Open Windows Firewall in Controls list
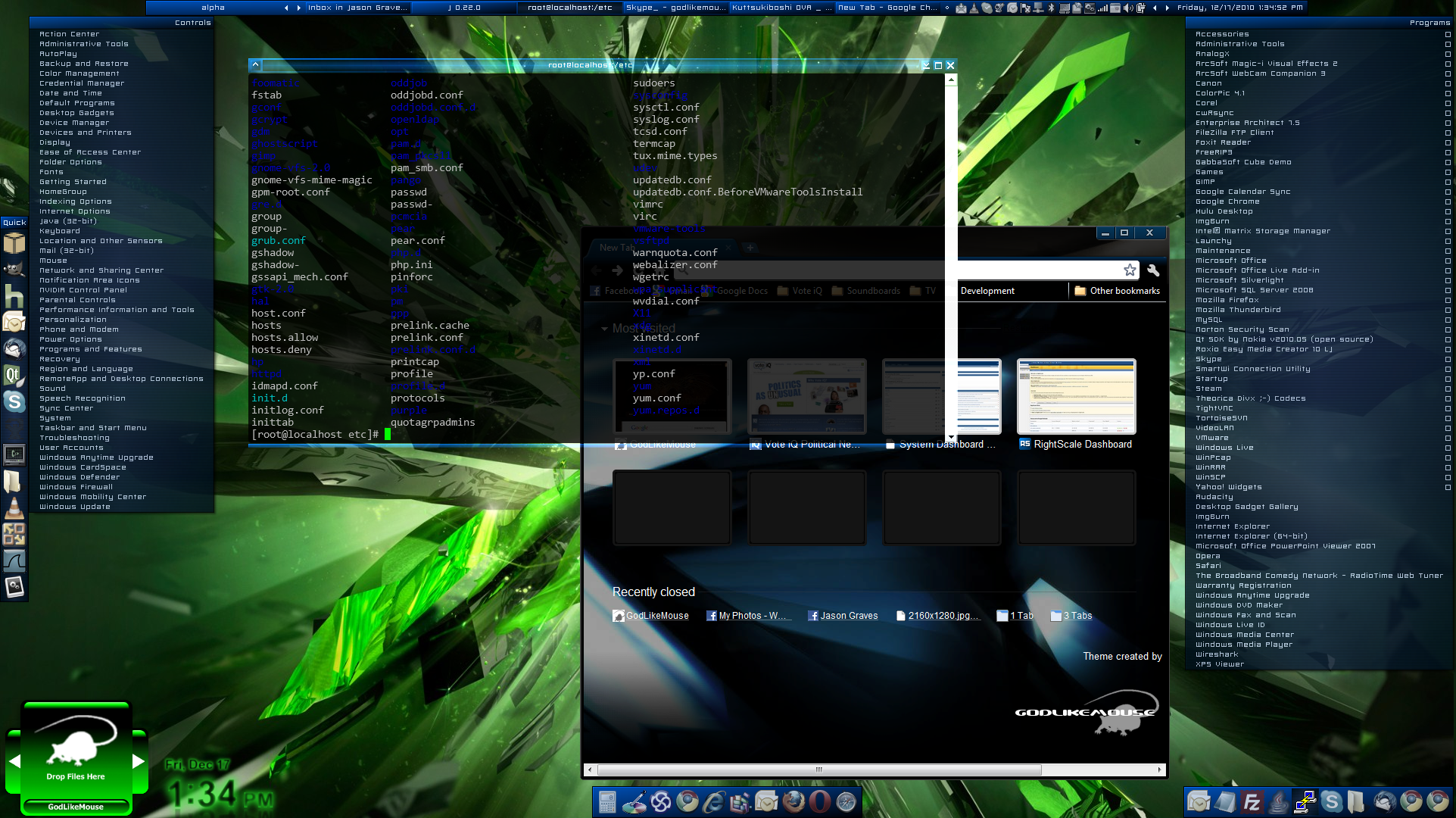Screen dimensions: 1456x818 point(76,487)
